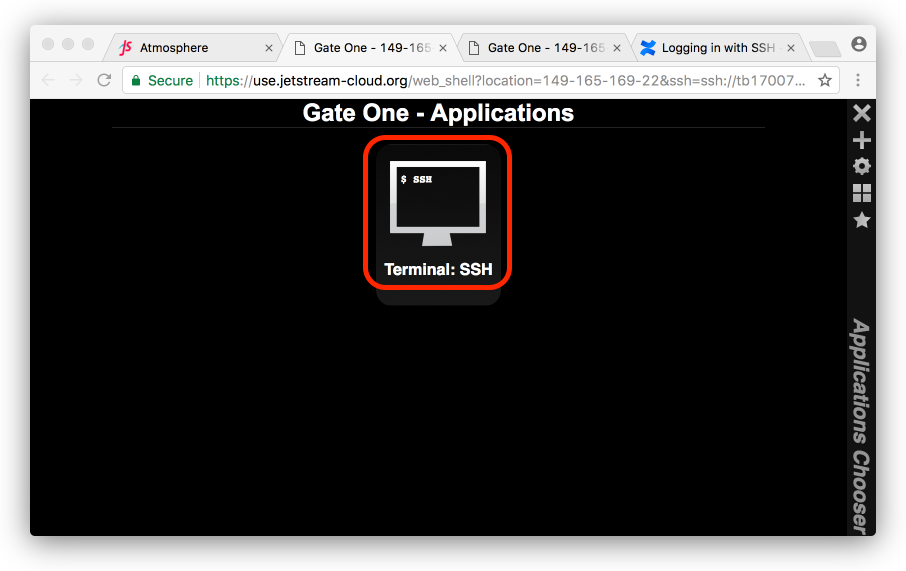906x571 pixels.
Task: Switch to Logging in with SSH tab
Action: 715,48
